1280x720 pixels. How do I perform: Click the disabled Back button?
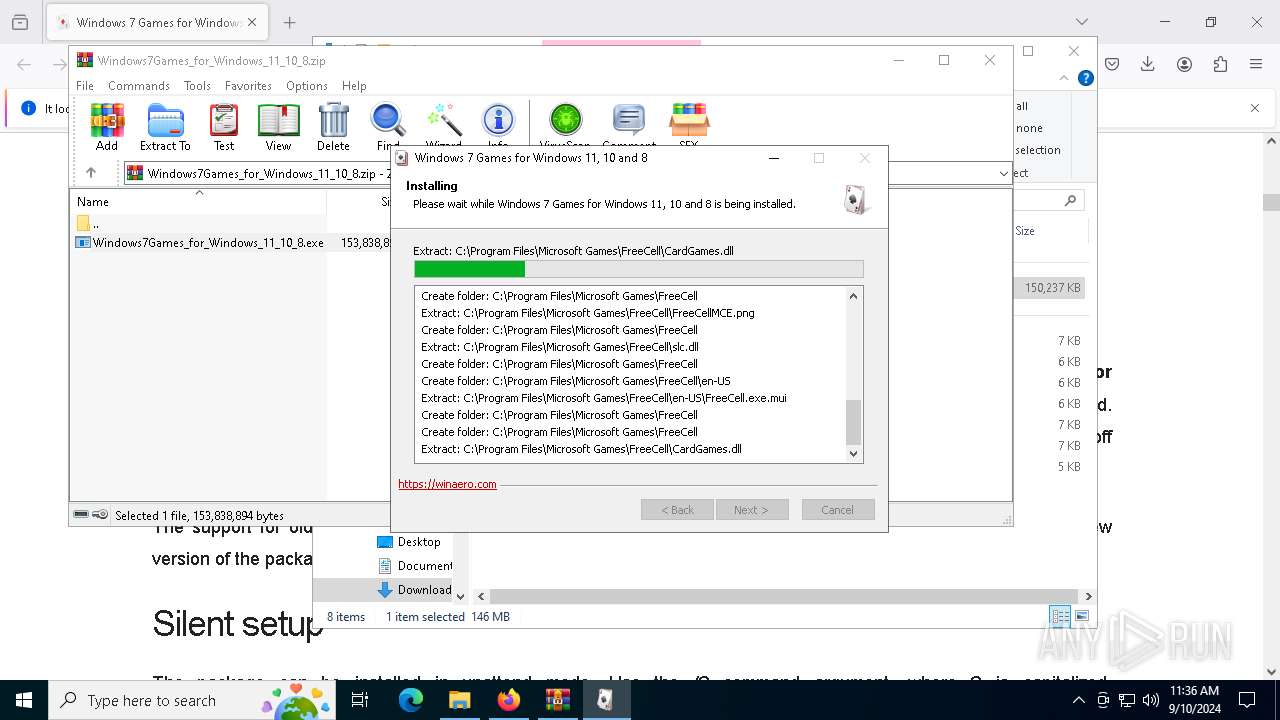(x=677, y=510)
